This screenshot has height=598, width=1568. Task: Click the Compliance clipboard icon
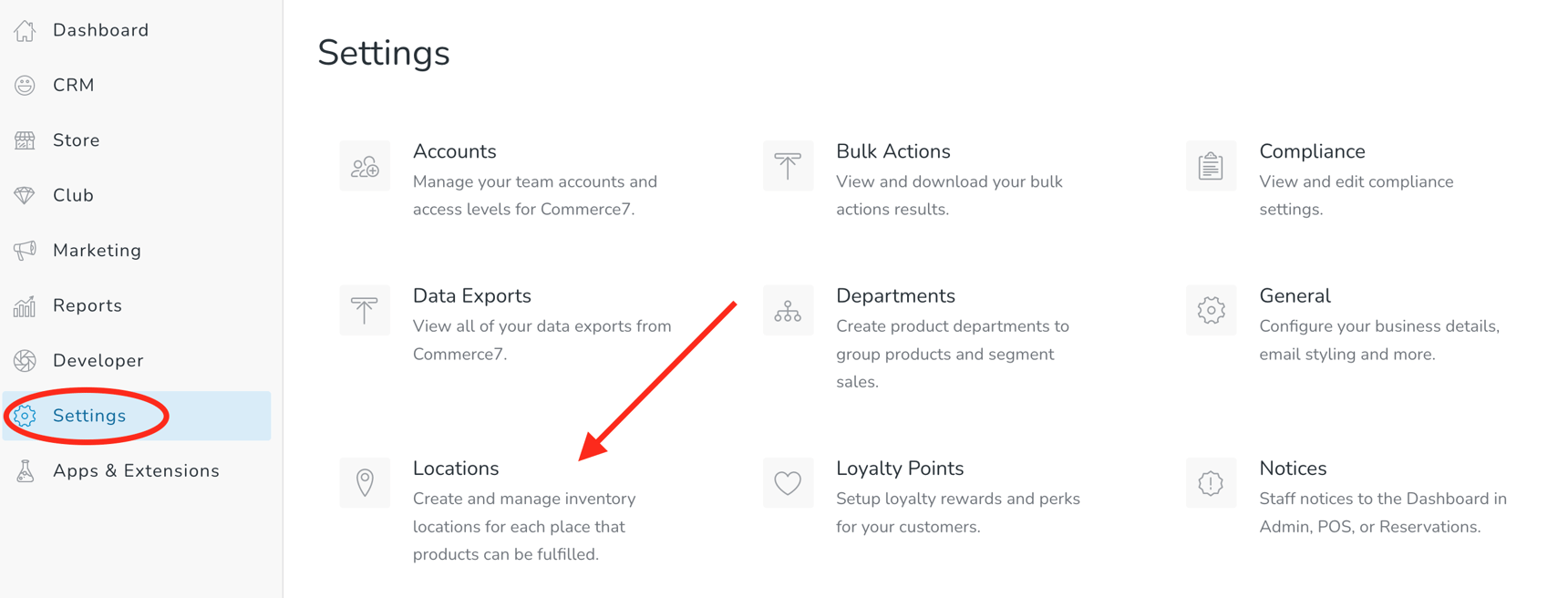[x=1211, y=166]
